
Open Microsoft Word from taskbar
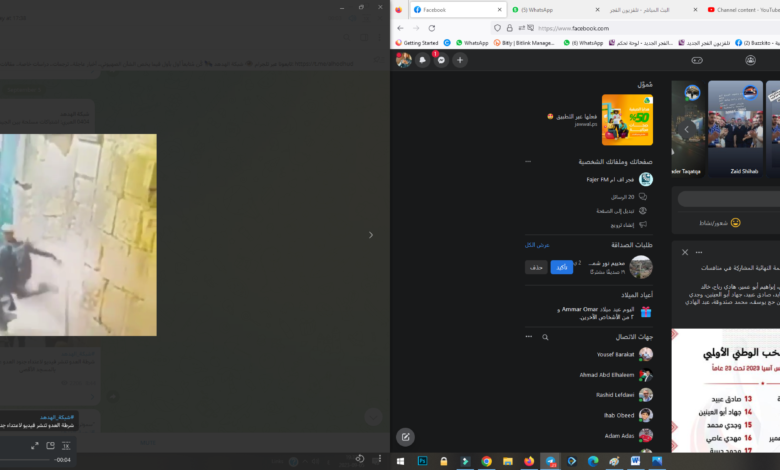click(x=635, y=461)
